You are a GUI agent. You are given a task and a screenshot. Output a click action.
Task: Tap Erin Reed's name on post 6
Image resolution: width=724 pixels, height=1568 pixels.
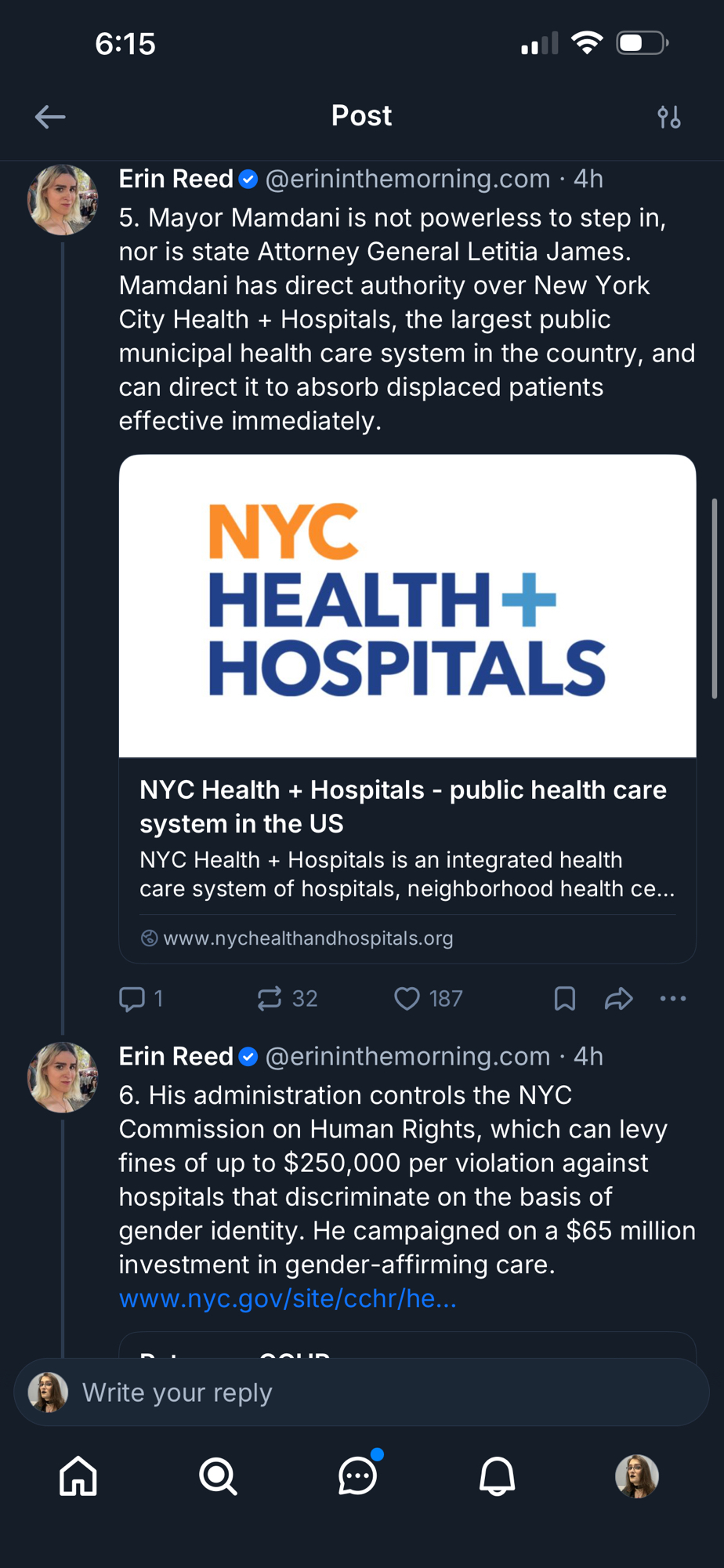tap(176, 1056)
